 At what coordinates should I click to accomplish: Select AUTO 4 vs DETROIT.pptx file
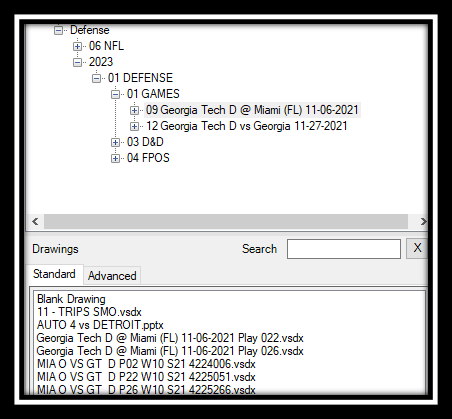(x=100, y=325)
